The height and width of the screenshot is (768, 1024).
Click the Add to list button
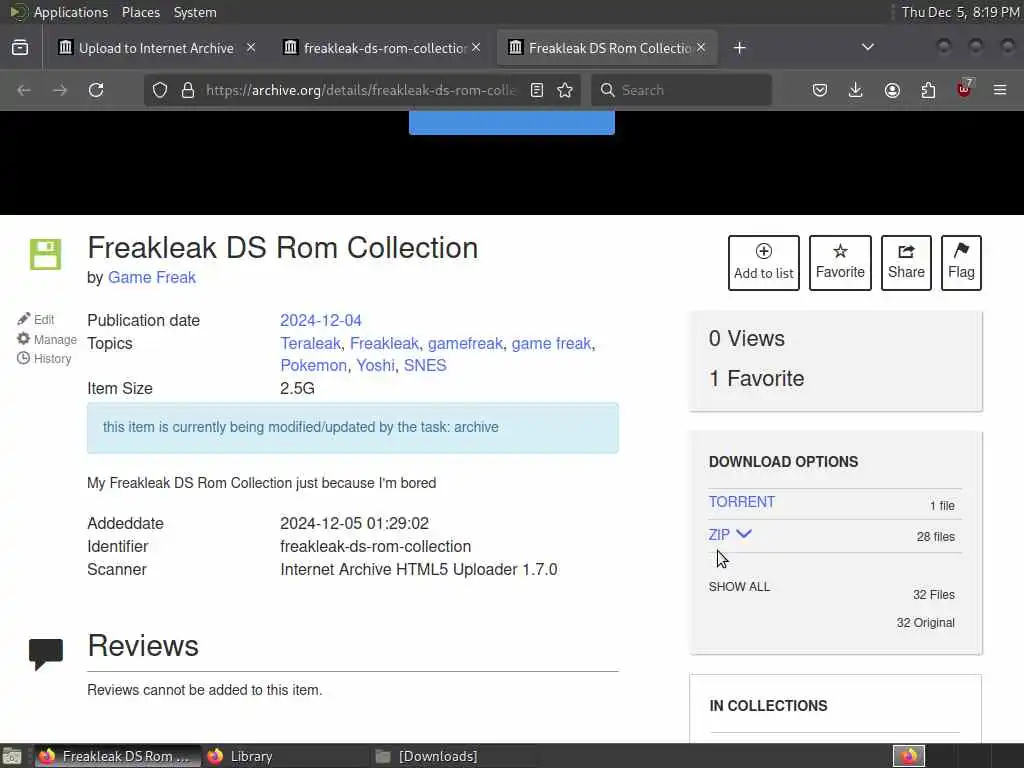point(763,263)
